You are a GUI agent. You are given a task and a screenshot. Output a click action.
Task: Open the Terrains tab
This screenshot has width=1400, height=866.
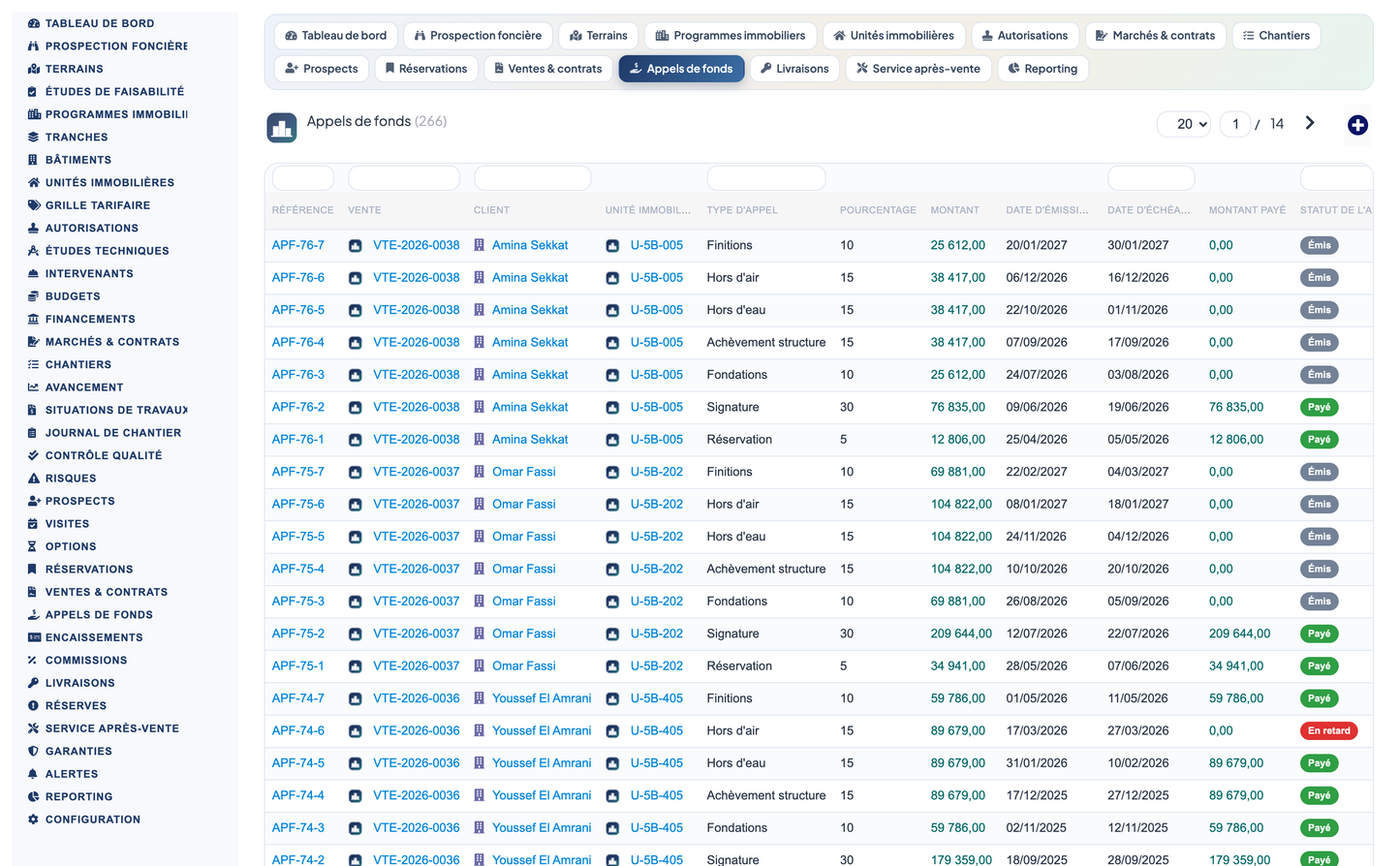point(598,36)
